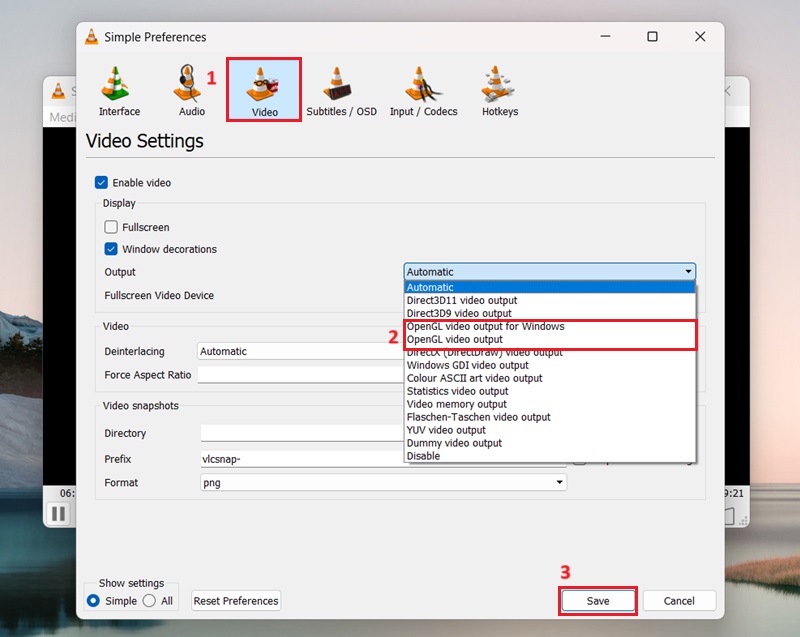Choose Colour ASCII art video output

[x=549, y=378]
